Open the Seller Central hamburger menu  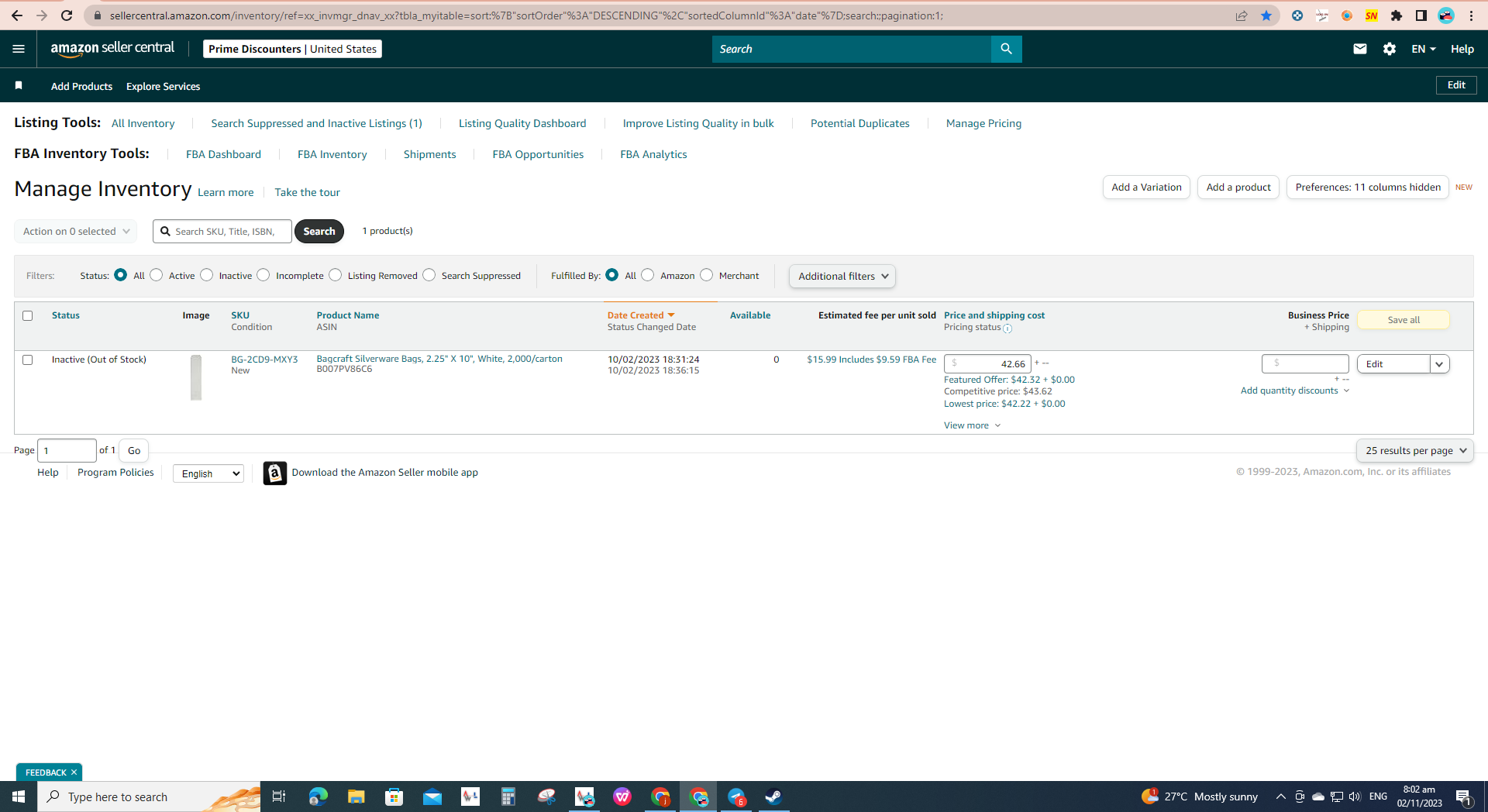19,49
